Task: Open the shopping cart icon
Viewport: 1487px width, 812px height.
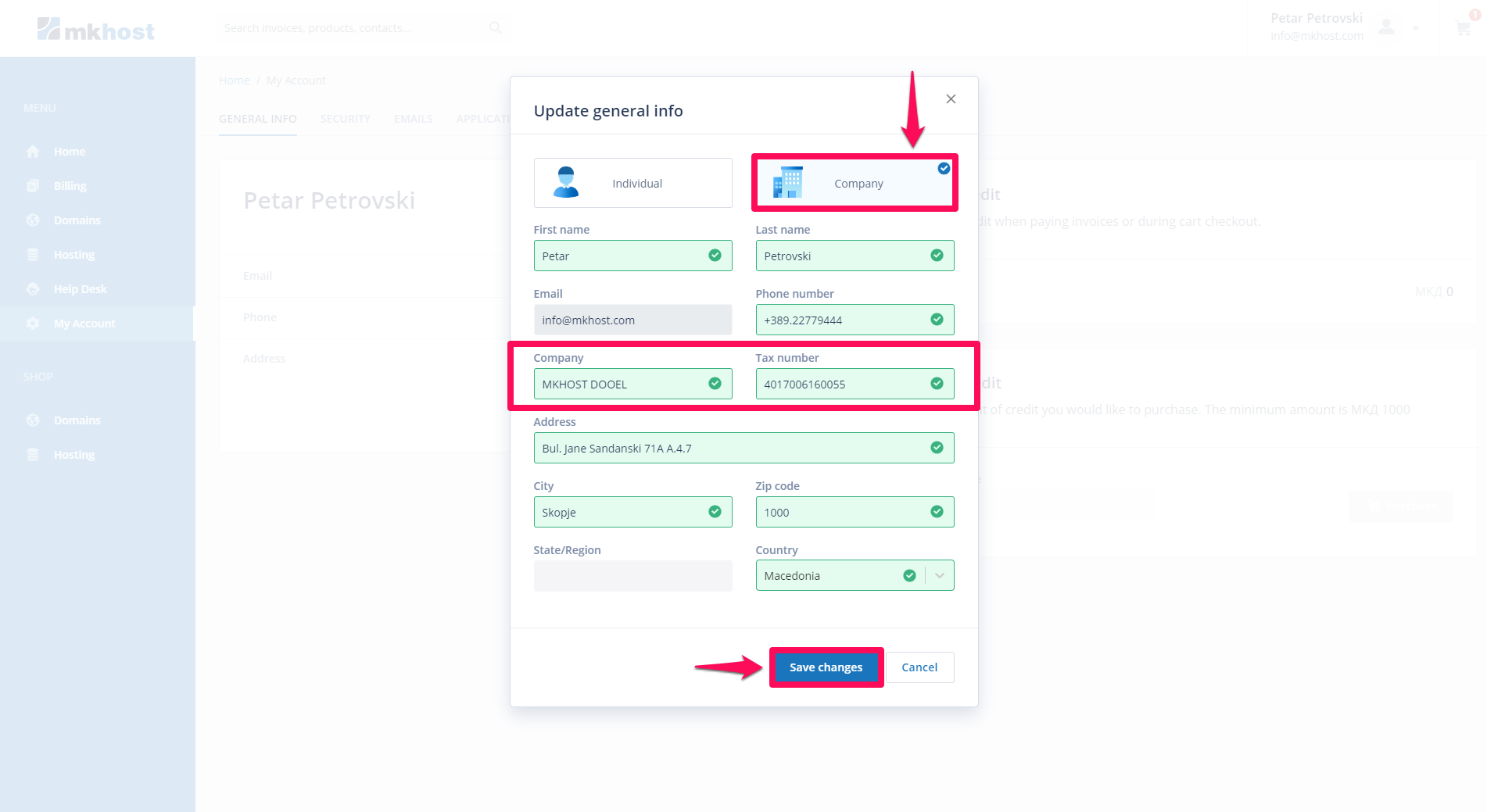Action: 1463,29
